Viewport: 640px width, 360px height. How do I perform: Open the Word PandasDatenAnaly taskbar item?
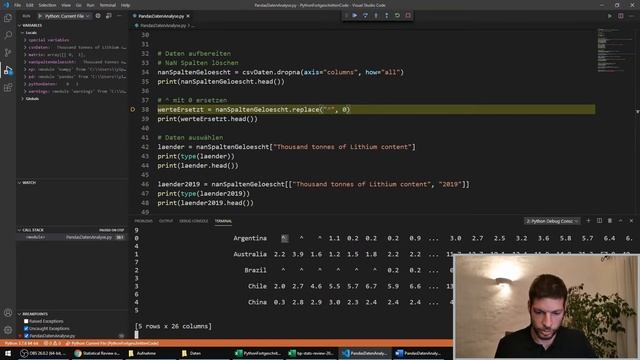[x=419, y=353]
